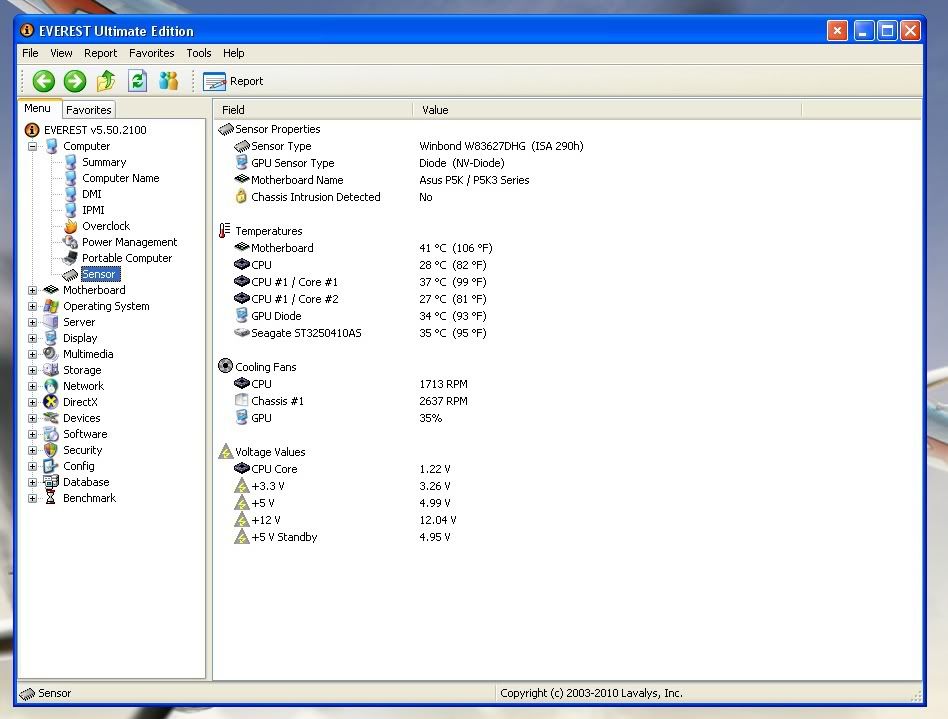The height and width of the screenshot is (719, 948).
Task: Collapse the Computer tree node
Action: tap(33, 146)
